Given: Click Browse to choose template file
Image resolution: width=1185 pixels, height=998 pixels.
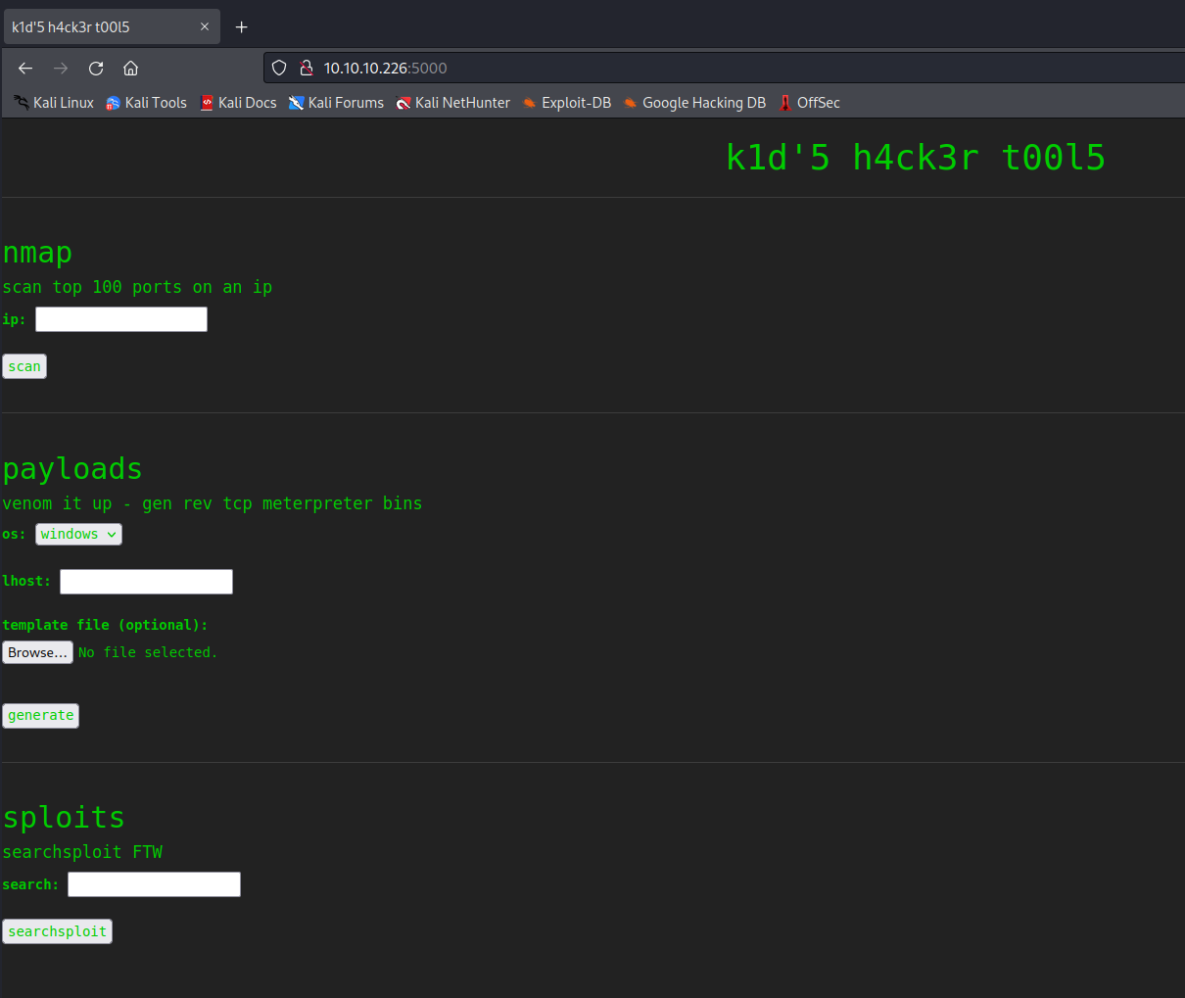Looking at the screenshot, I should pyautogui.click(x=37, y=652).
